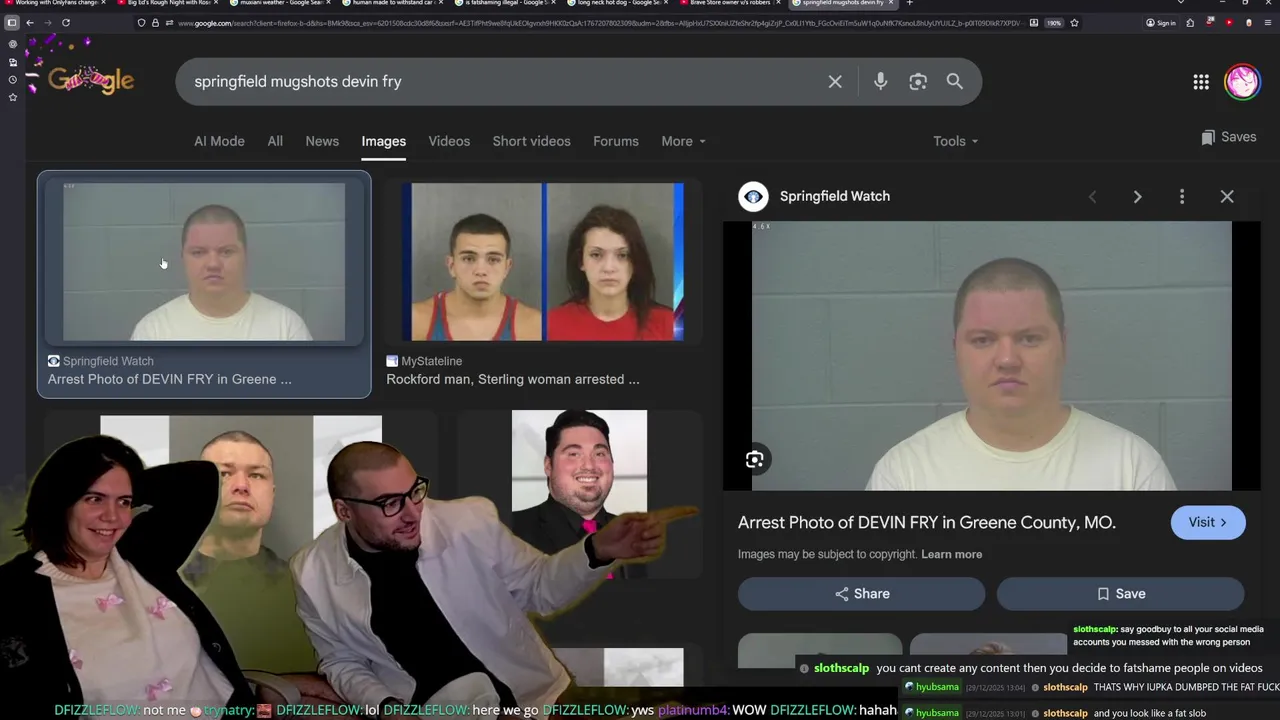Close the image preview panel
Image resolution: width=1280 pixels, height=720 pixels.
1227,197
